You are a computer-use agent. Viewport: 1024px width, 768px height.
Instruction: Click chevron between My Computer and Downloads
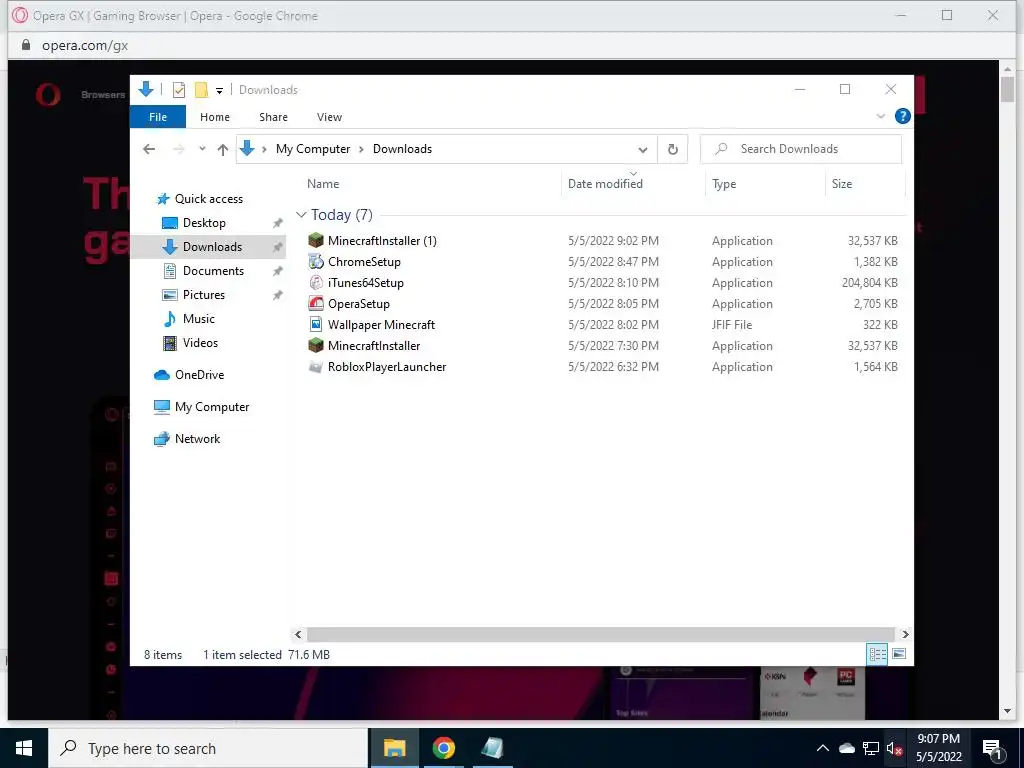pos(361,150)
